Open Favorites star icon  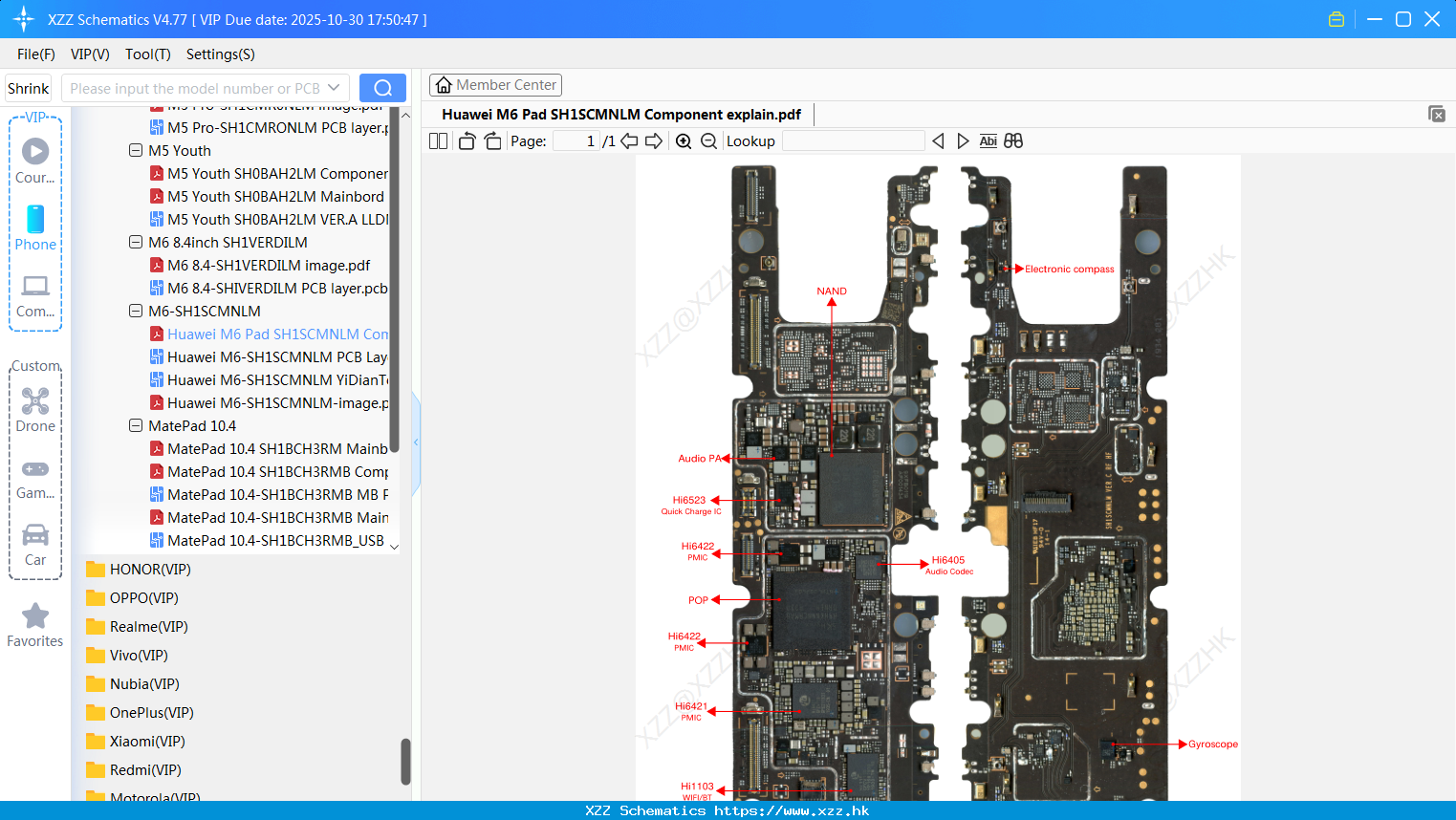pos(35,626)
